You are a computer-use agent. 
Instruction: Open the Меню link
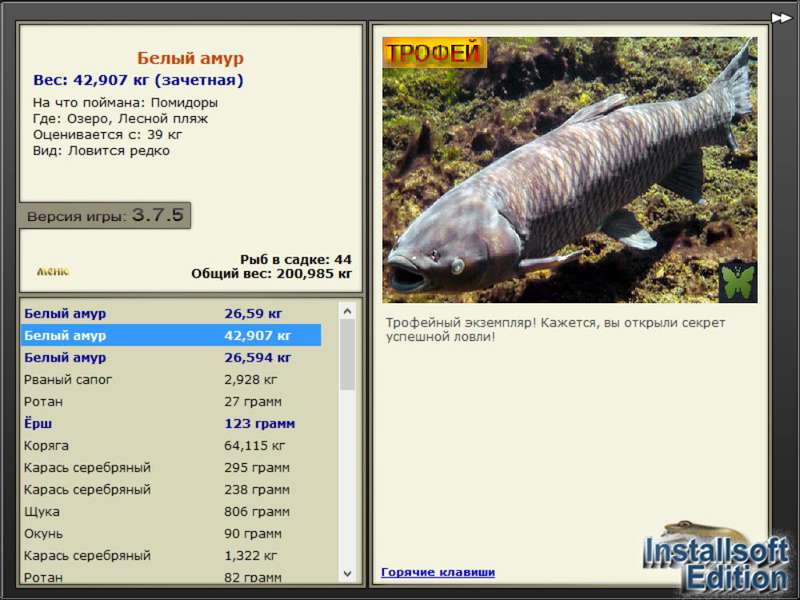click(x=53, y=271)
